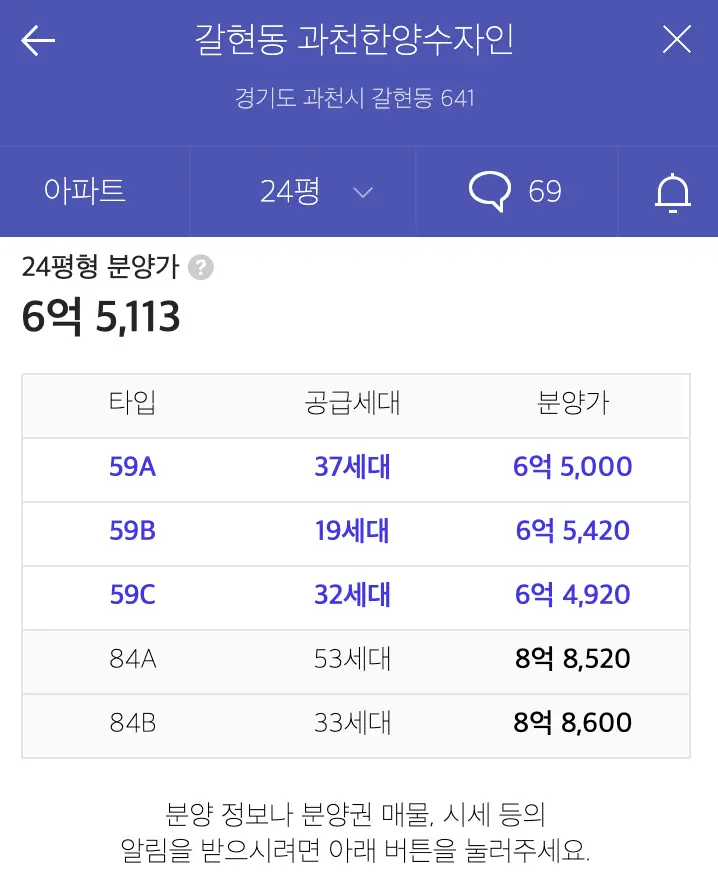Select the 59B type row
Image resolution: width=718 pixels, height=896 pixels.
point(133,531)
